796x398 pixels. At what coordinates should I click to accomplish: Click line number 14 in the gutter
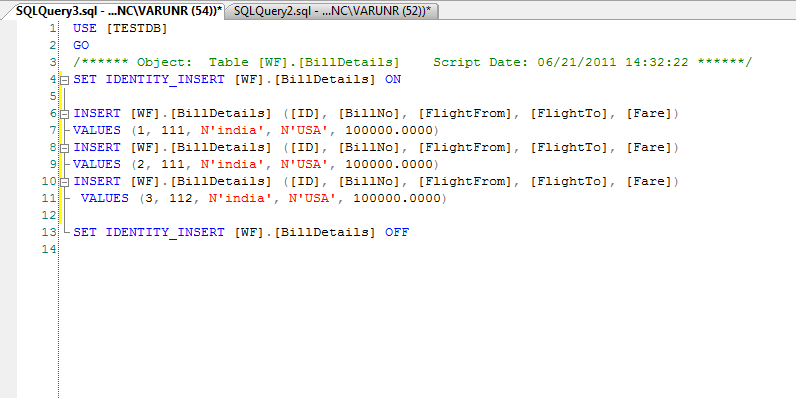[x=49, y=249]
